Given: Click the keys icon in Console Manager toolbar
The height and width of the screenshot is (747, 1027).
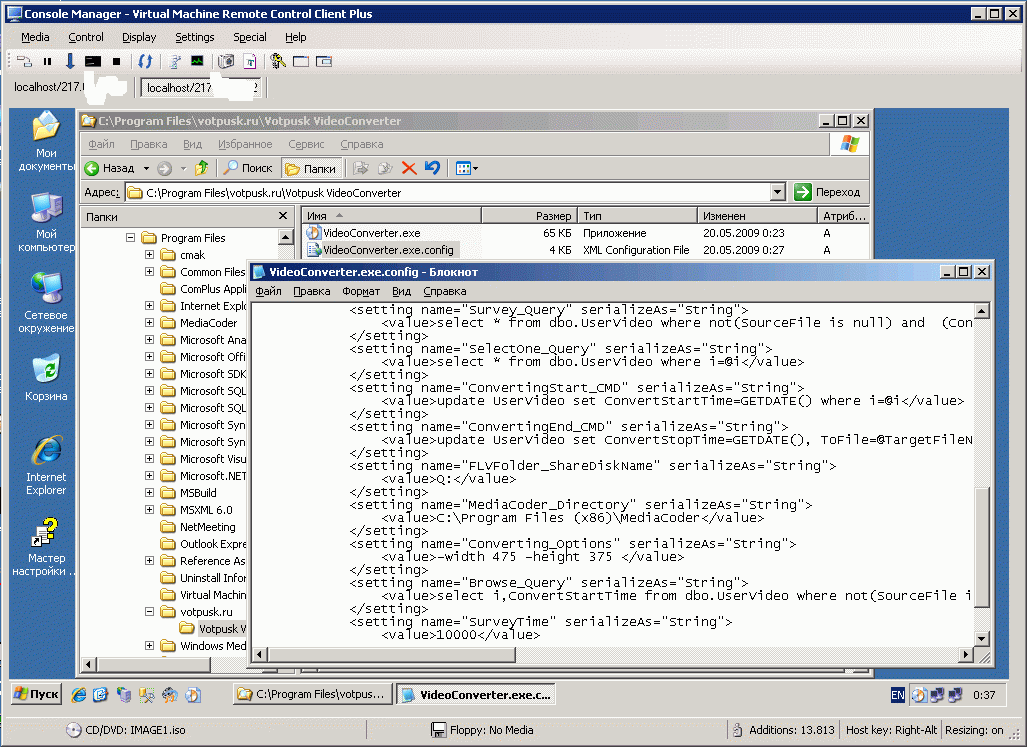Looking at the screenshot, I should [278, 61].
